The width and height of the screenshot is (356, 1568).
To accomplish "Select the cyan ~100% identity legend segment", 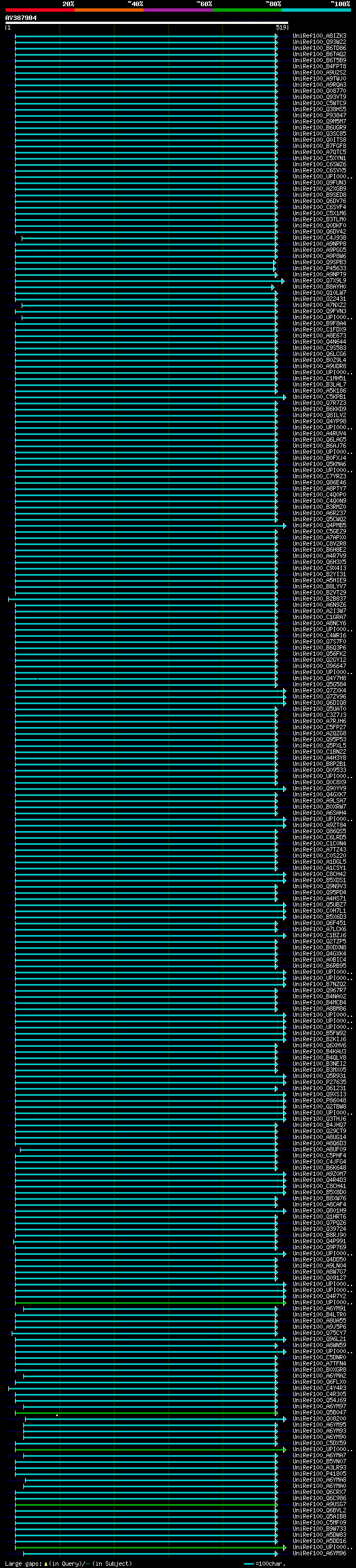I will click(x=317, y=10).
